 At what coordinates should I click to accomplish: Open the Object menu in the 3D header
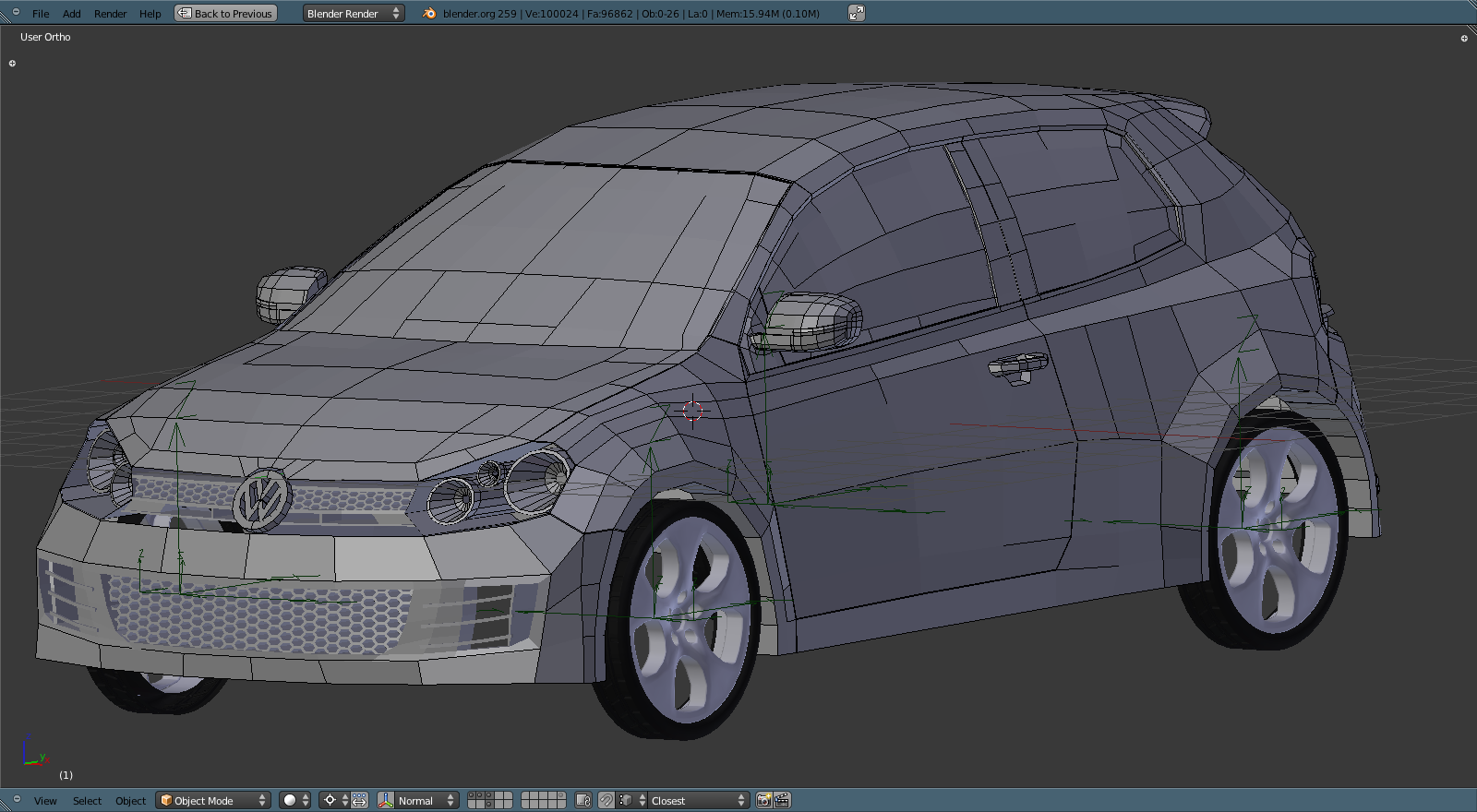(x=130, y=801)
